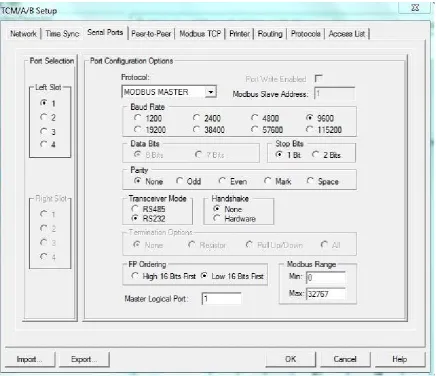Close the TCM/A/B Setup dialog
The height and width of the screenshot is (376, 436).
(415, 8)
